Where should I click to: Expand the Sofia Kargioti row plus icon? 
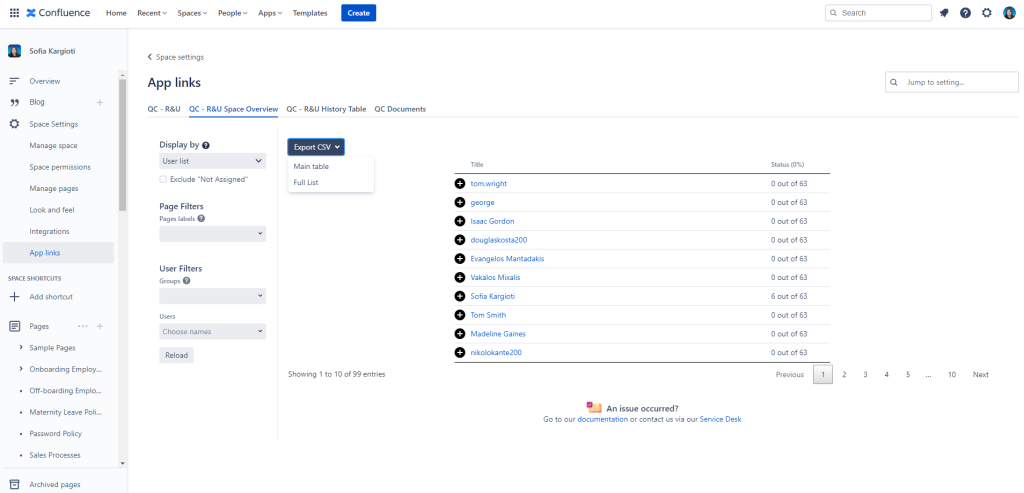[x=460, y=296]
